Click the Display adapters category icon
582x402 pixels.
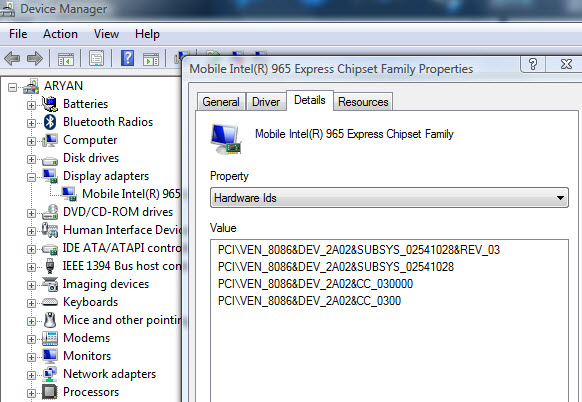pos(50,176)
